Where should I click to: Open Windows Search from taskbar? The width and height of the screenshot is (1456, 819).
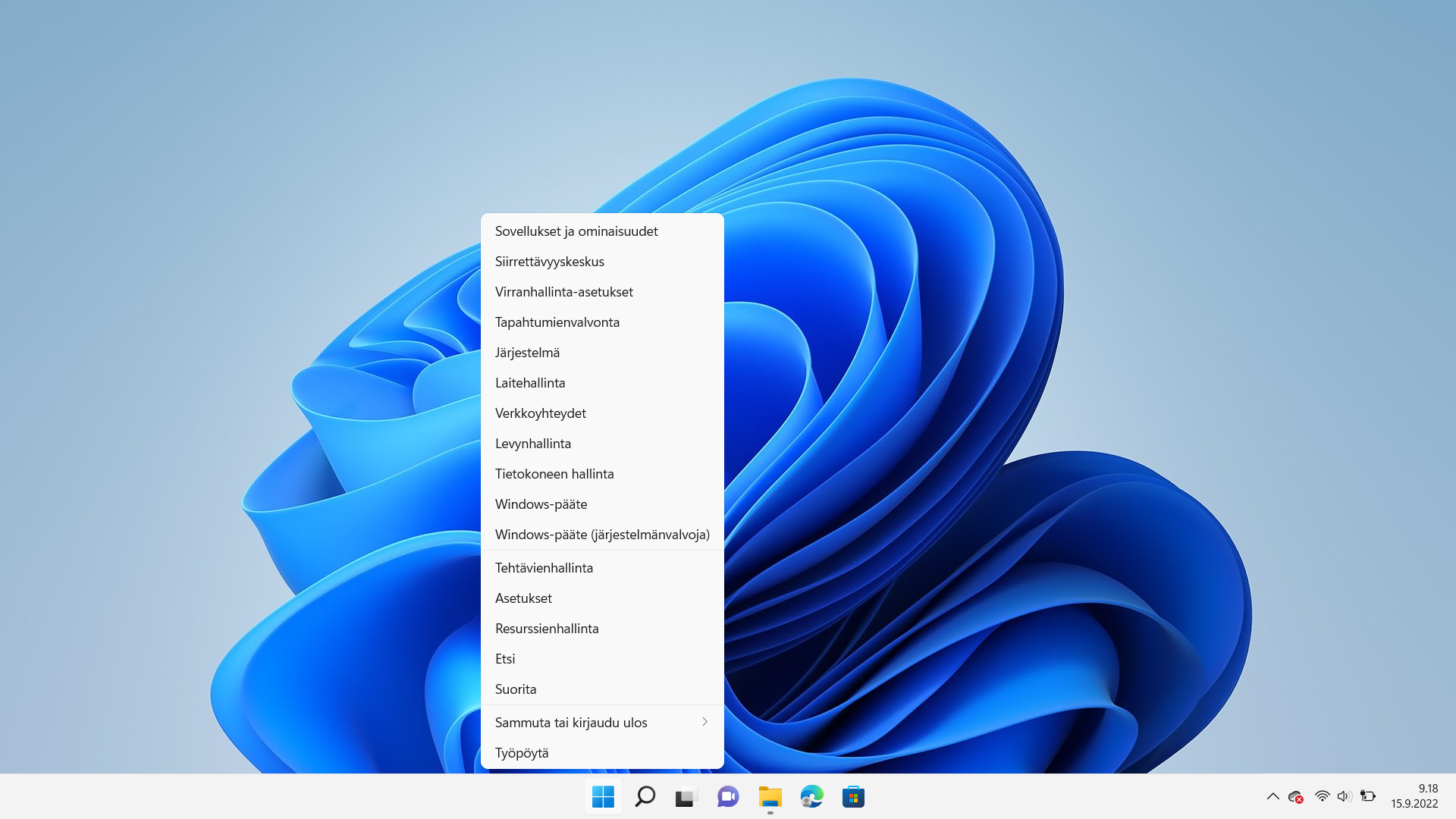point(645,797)
